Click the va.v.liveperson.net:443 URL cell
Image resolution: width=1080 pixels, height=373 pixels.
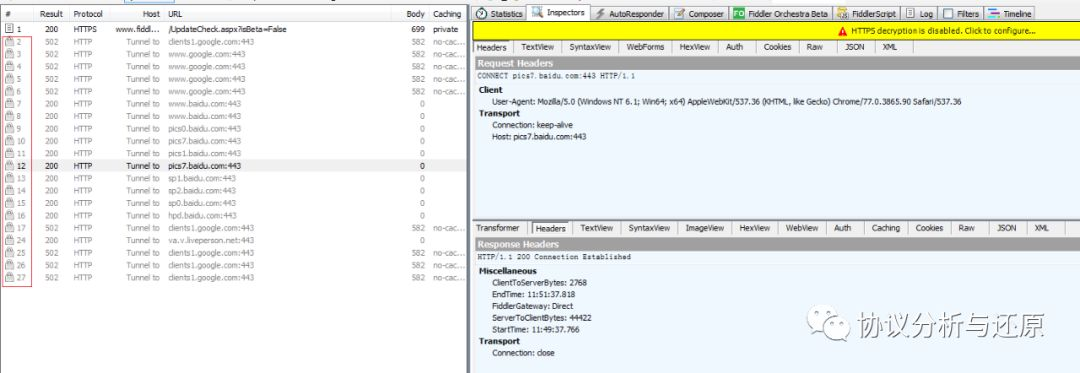(x=211, y=240)
